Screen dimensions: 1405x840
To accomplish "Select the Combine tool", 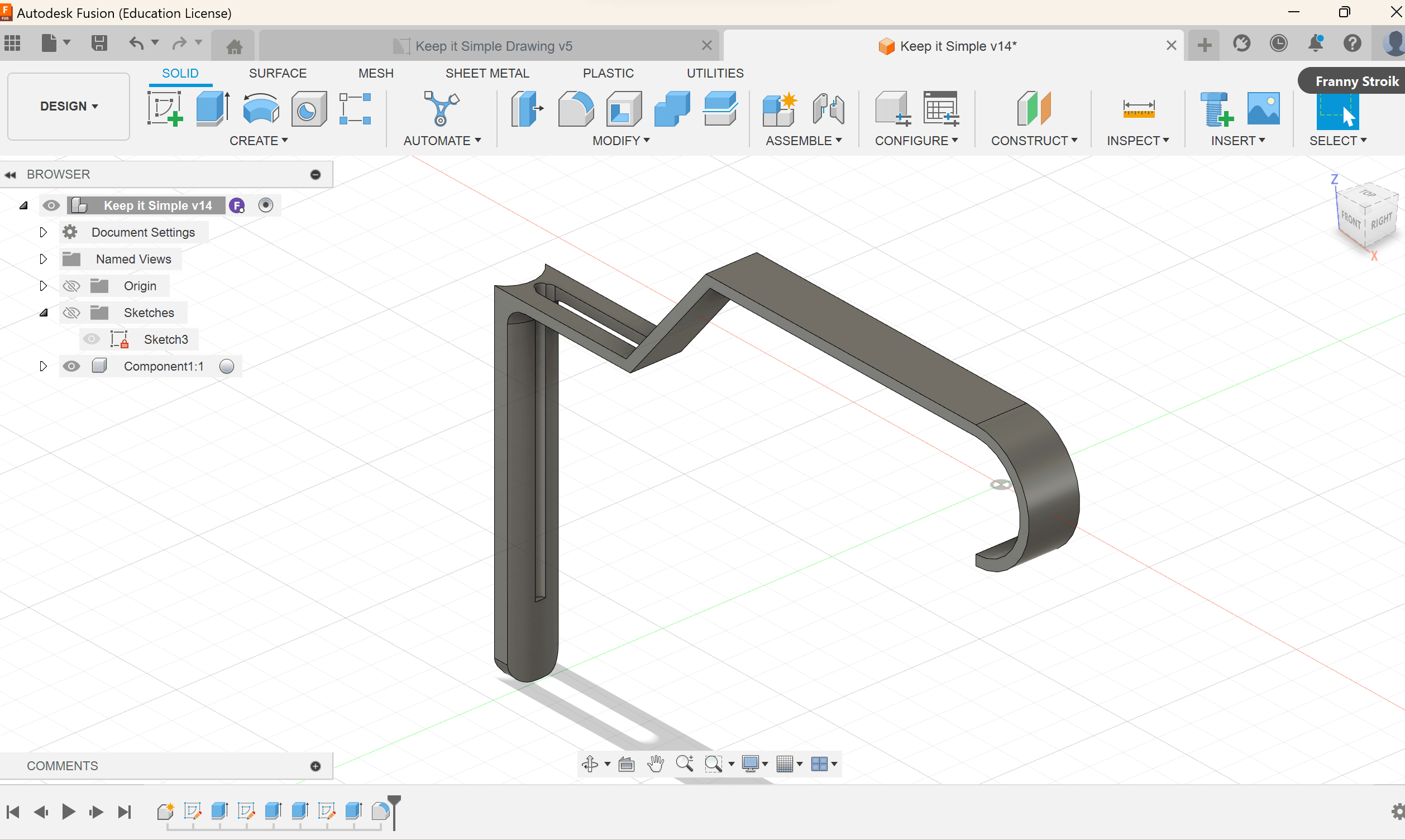I will tap(672, 109).
